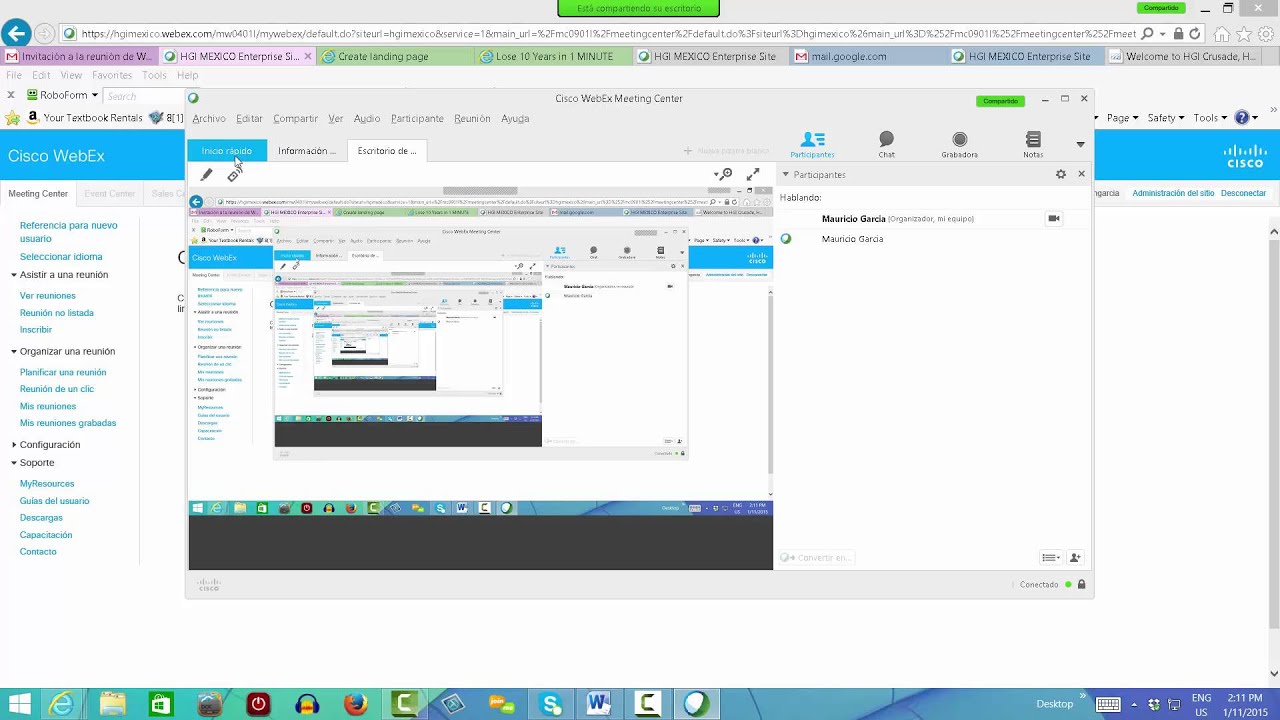The image size is (1280, 720).
Task: Open the Notas panel icon
Action: click(1033, 145)
